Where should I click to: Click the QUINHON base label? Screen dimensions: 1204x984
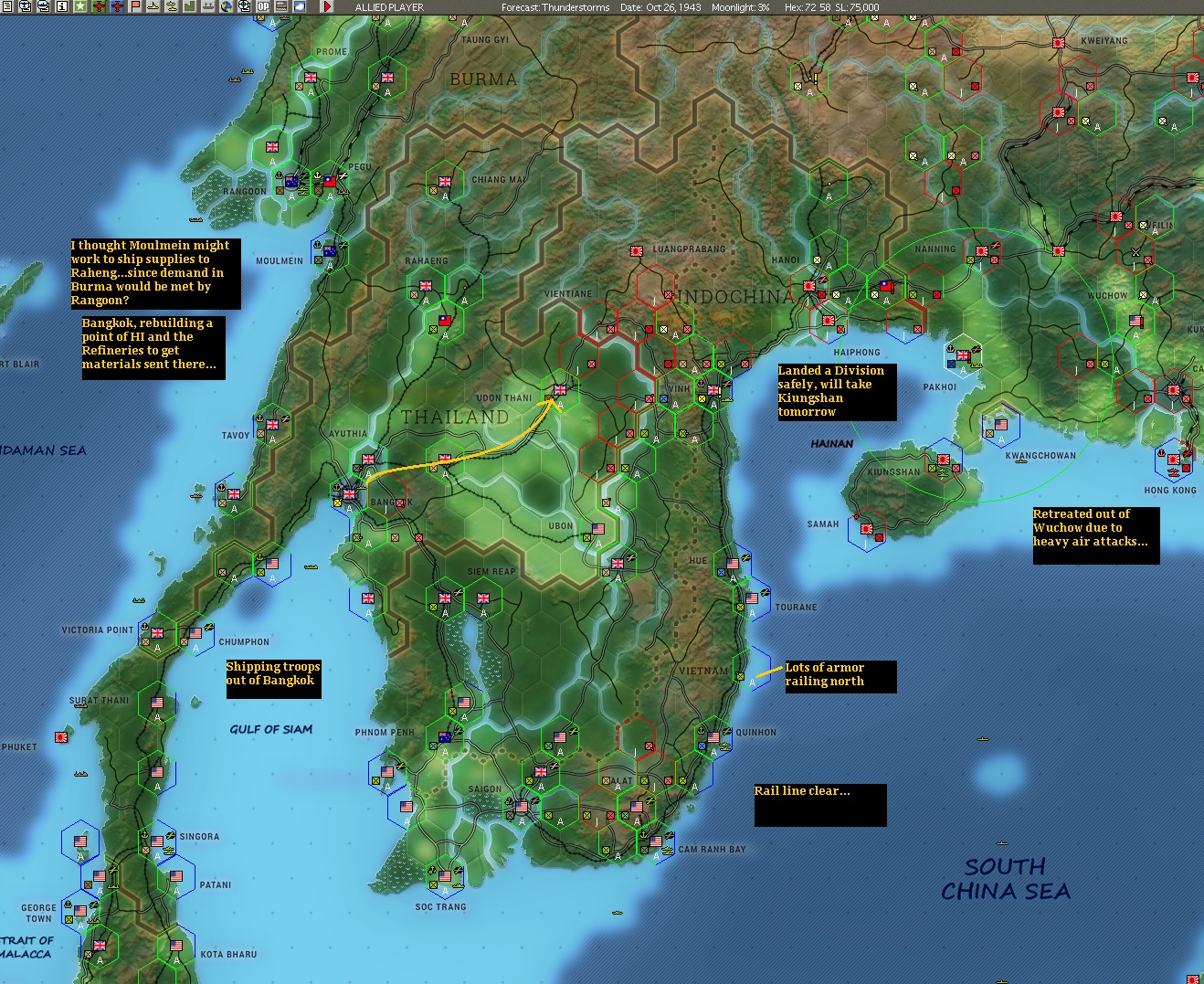click(x=756, y=733)
